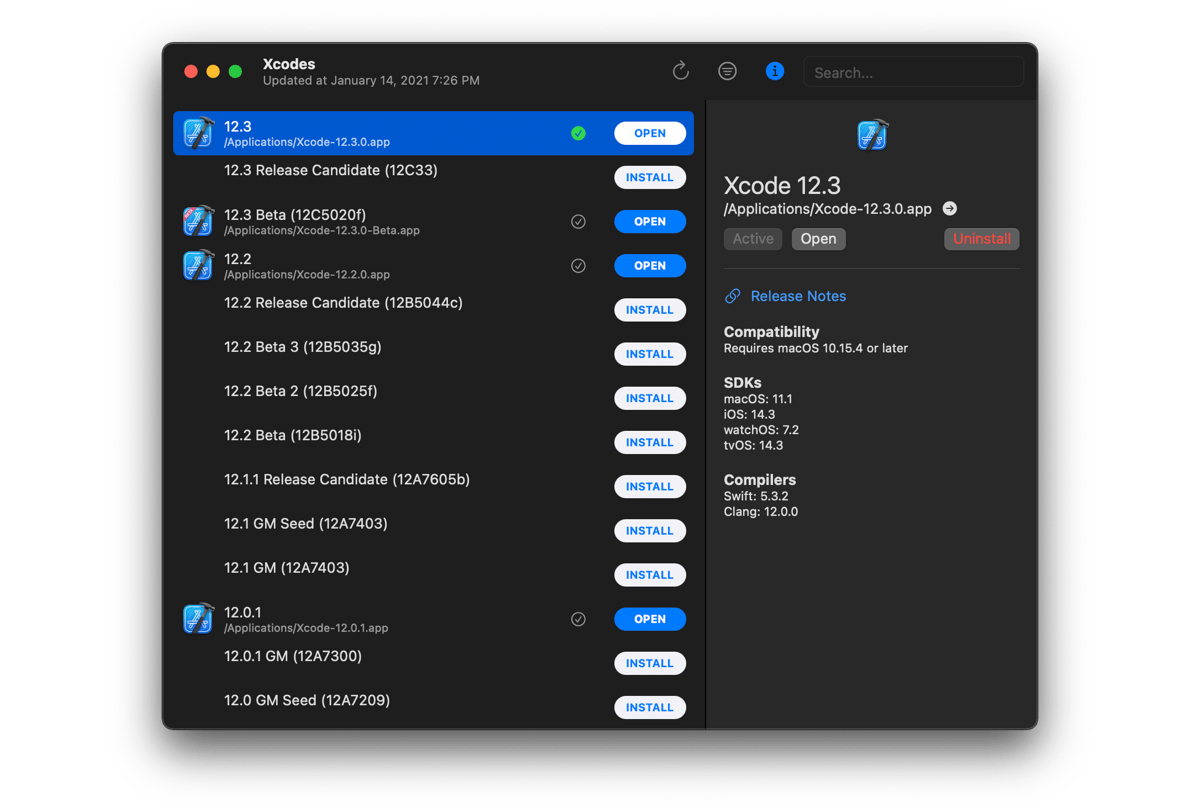Select the 12.0 GM Seed (12A7209) row

[x=433, y=707]
